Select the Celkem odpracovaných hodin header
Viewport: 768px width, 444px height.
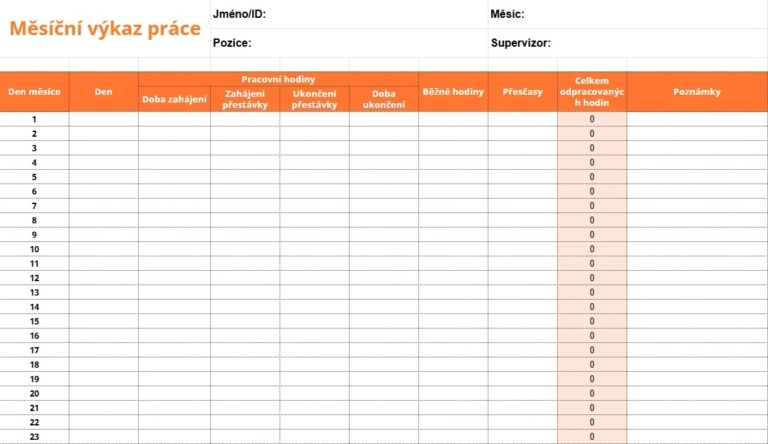592,92
